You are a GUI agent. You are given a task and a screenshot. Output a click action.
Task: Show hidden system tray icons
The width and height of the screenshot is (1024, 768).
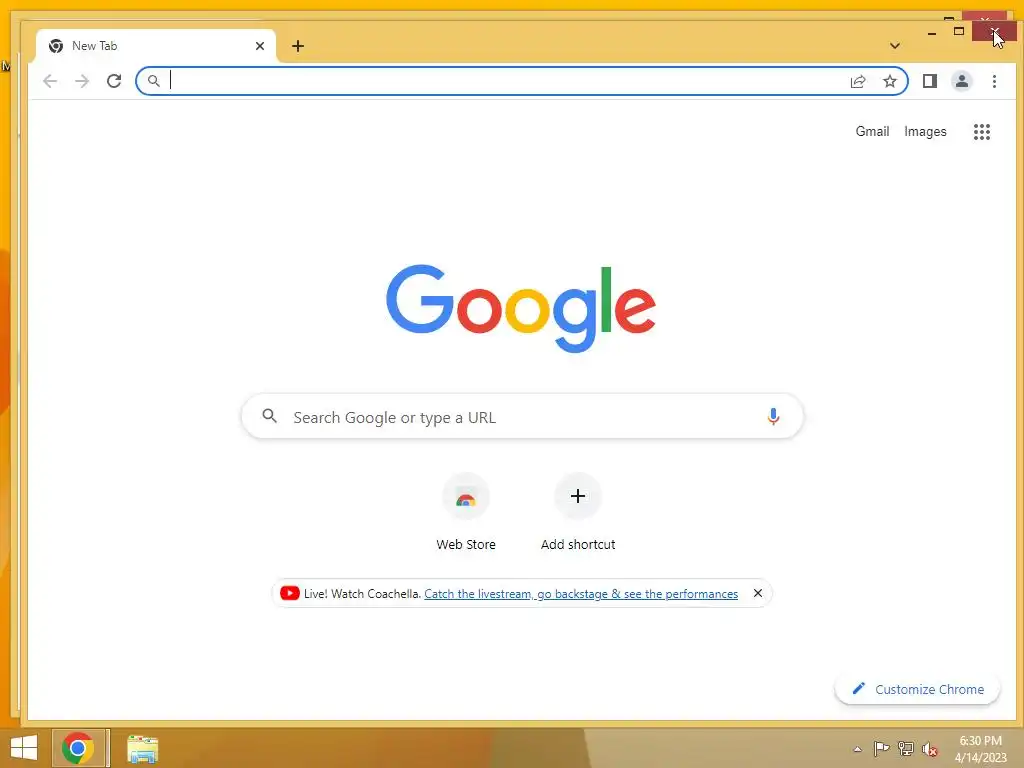(857, 750)
